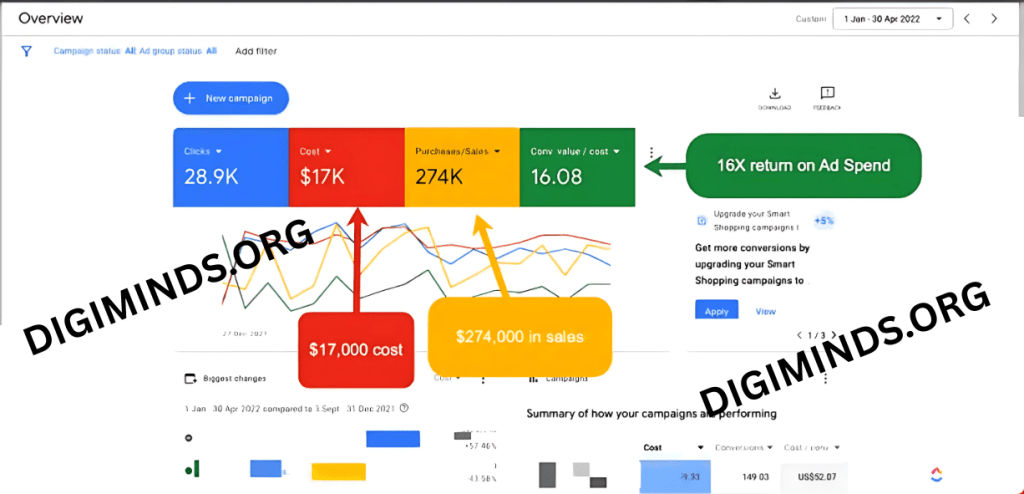The width and height of the screenshot is (1024, 494).
Task: Click Campaign status: All filter chip
Action: (x=94, y=51)
